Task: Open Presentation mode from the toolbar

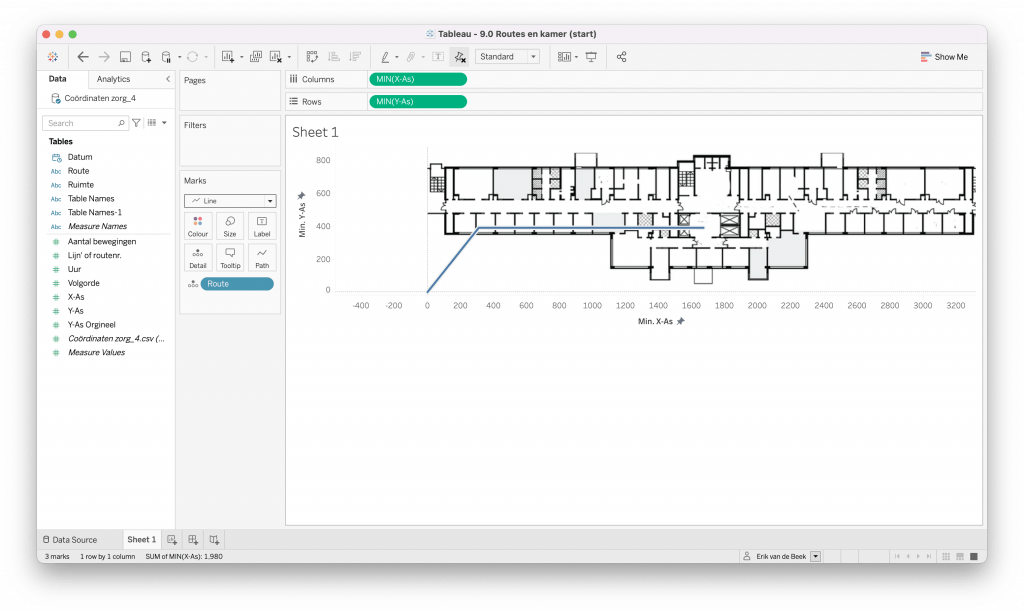Action: (x=591, y=57)
